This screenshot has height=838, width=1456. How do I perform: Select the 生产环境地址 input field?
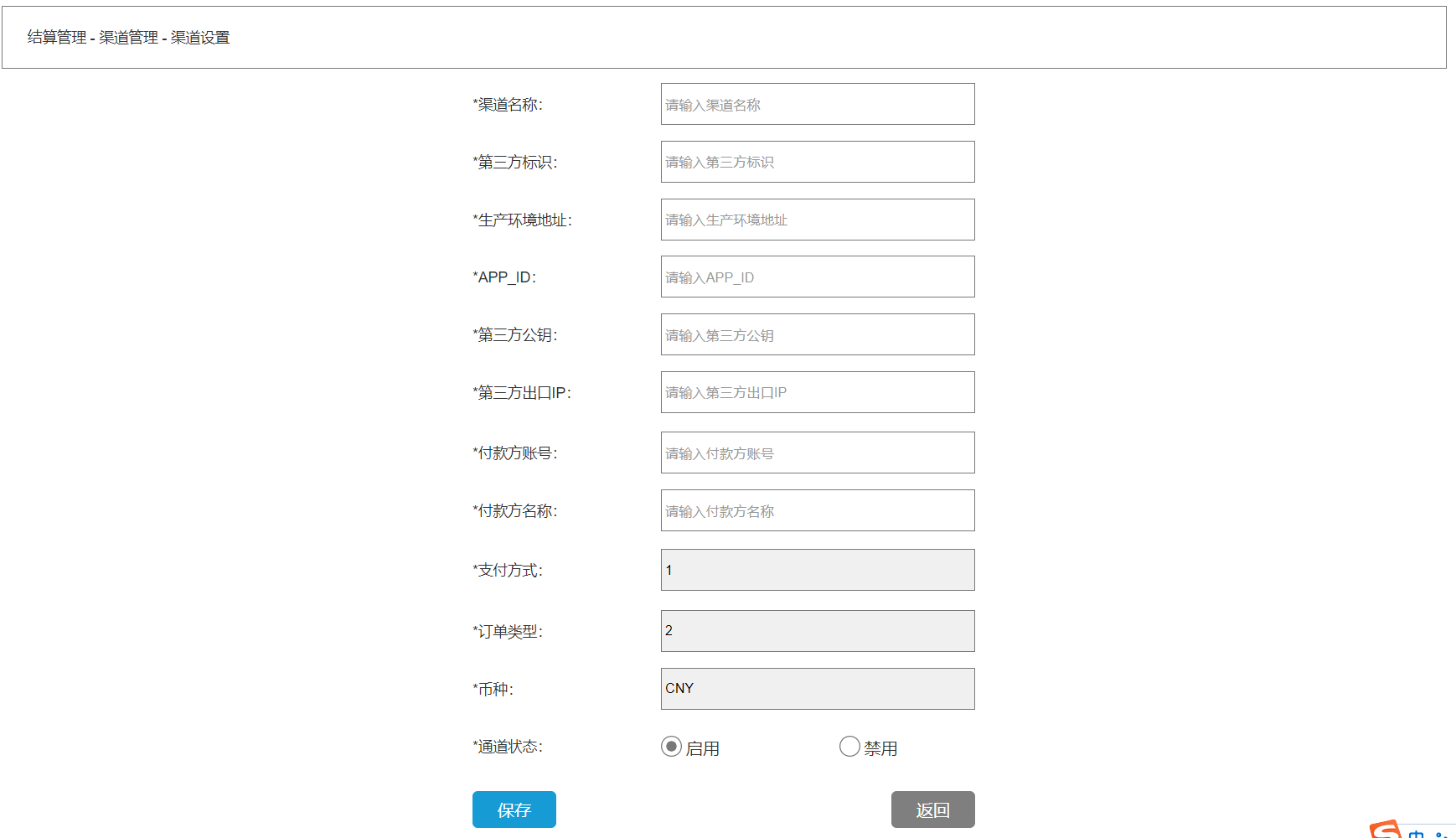818,220
